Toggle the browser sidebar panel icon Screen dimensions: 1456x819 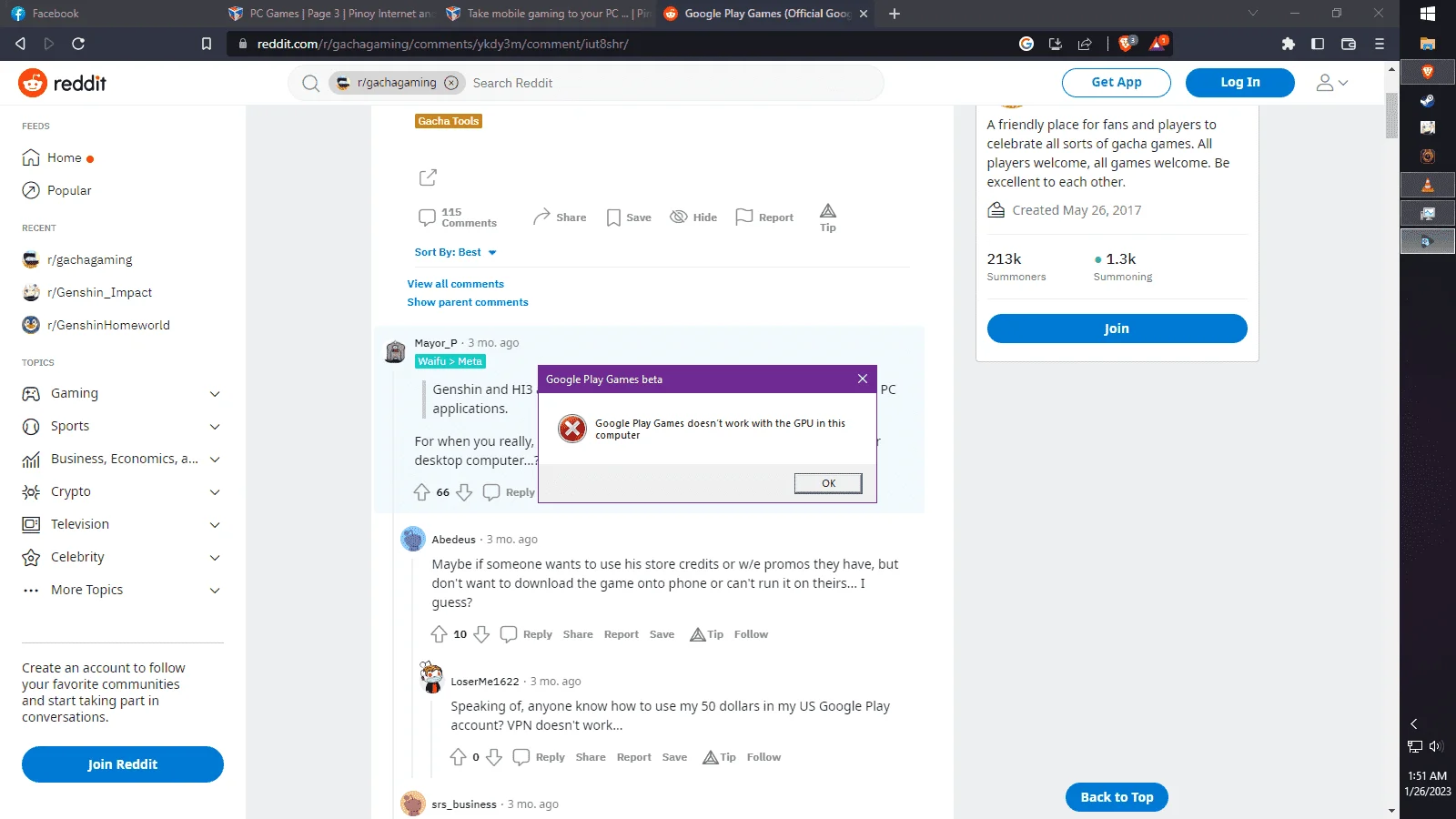[1317, 44]
